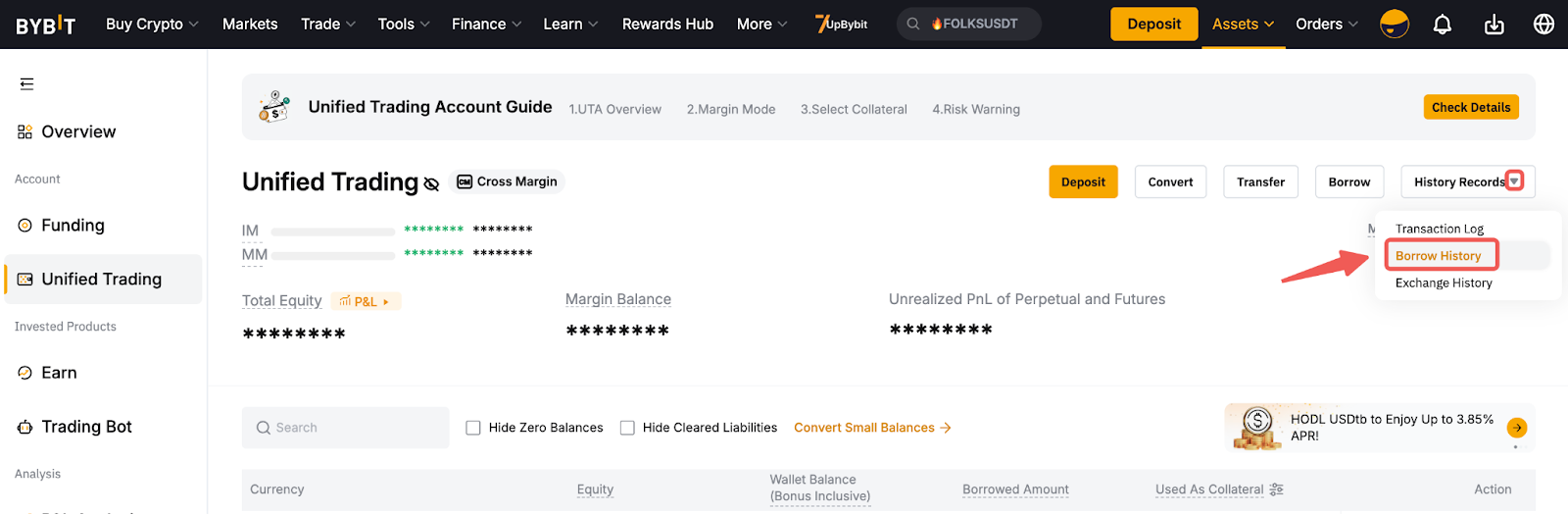Image resolution: width=1568 pixels, height=514 pixels.
Task: Follow the Convert Small Balances link
Action: point(872,428)
